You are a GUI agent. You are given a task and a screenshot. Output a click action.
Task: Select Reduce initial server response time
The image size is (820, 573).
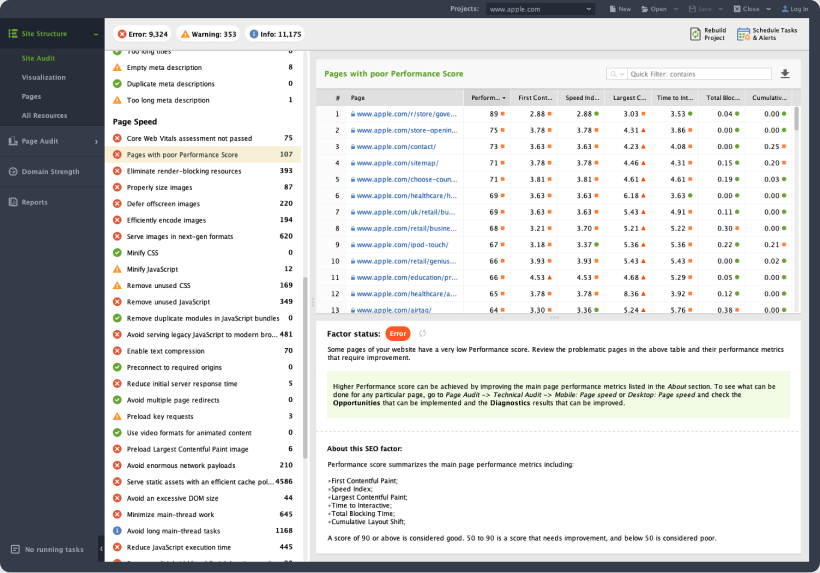coord(204,384)
